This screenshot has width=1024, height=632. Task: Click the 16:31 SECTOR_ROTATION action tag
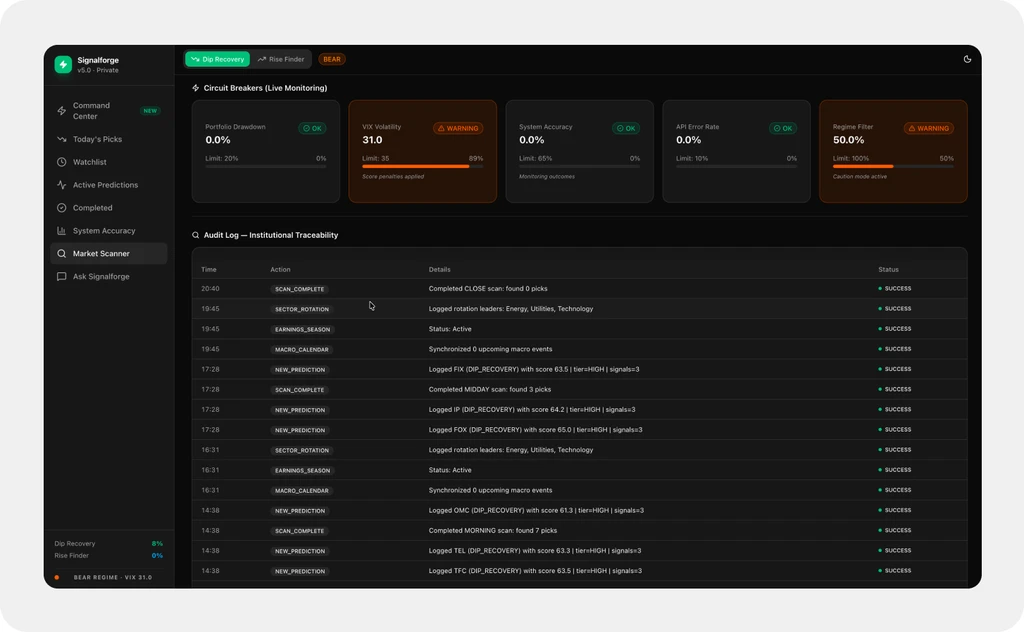click(x=302, y=450)
